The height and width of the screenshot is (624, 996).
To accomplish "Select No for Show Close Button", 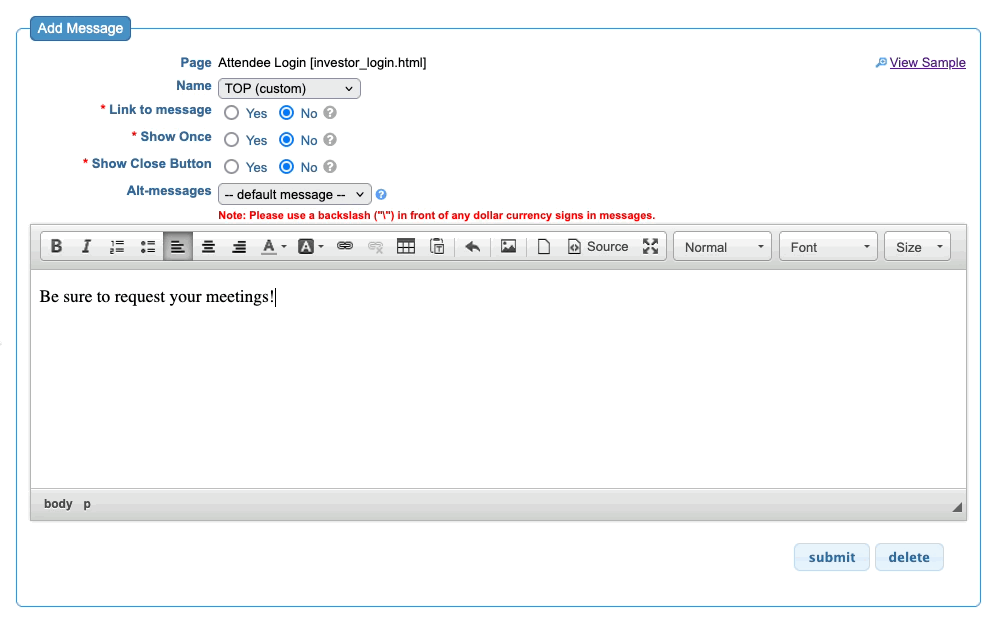I will [286, 167].
